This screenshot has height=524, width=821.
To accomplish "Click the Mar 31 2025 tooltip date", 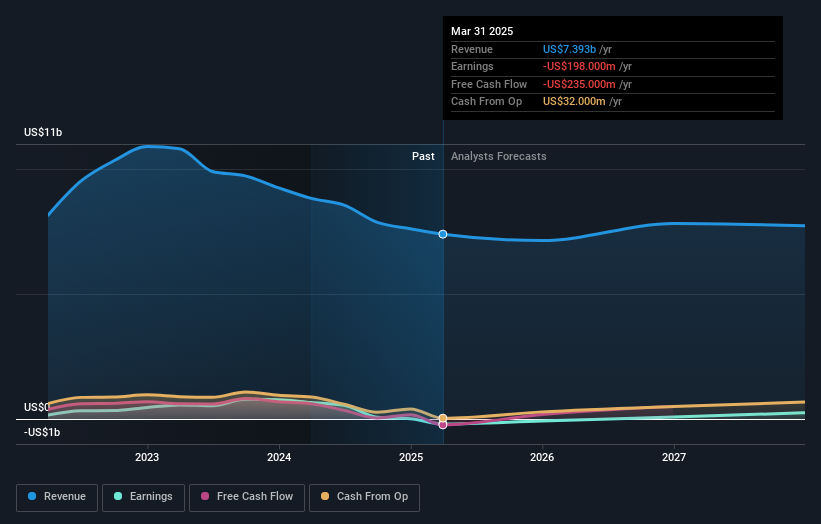I will coord(482,31).
